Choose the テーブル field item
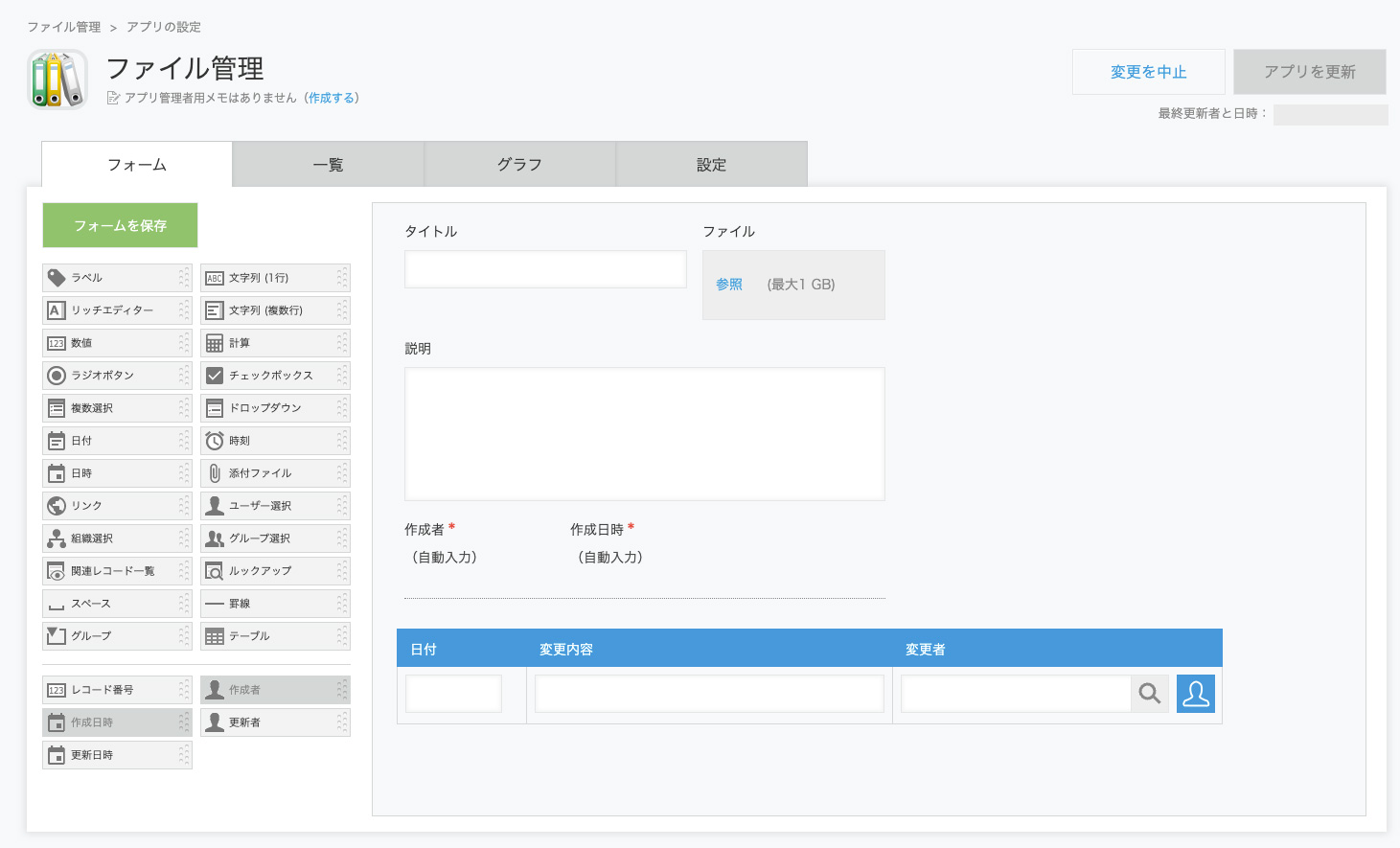Screen dimensions: 1400x848 pyautogui.click(x=275, y=636)
